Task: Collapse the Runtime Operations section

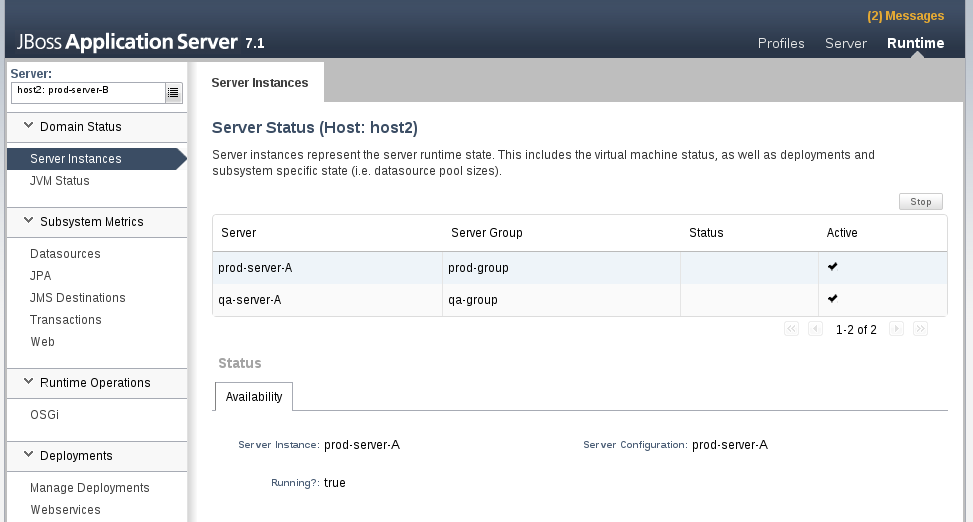Action: pos(28,382)
